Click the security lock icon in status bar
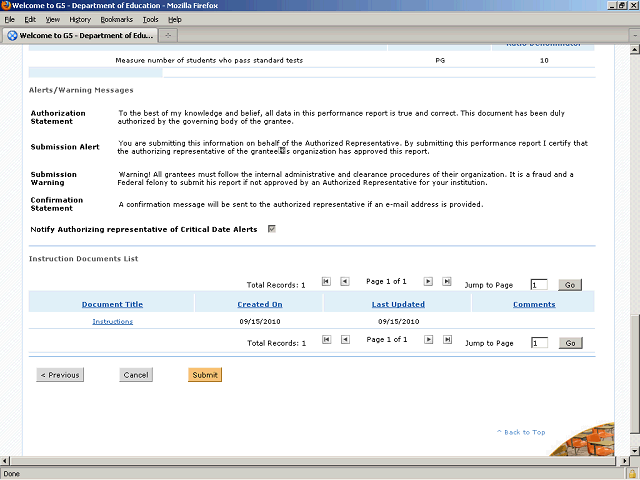The image size is (640, 480). [x=633, y=474]
